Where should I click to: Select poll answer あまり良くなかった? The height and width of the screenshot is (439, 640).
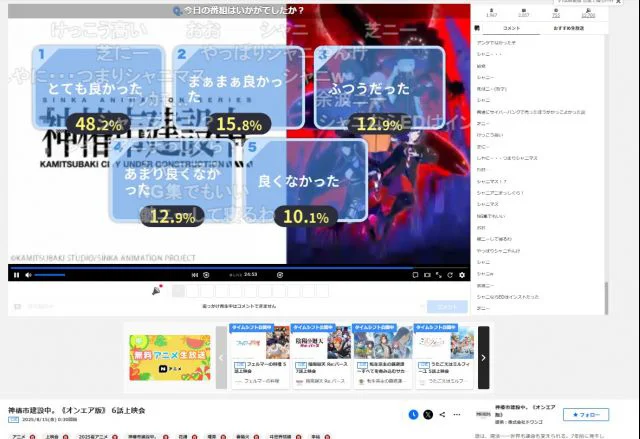[172, 180]
